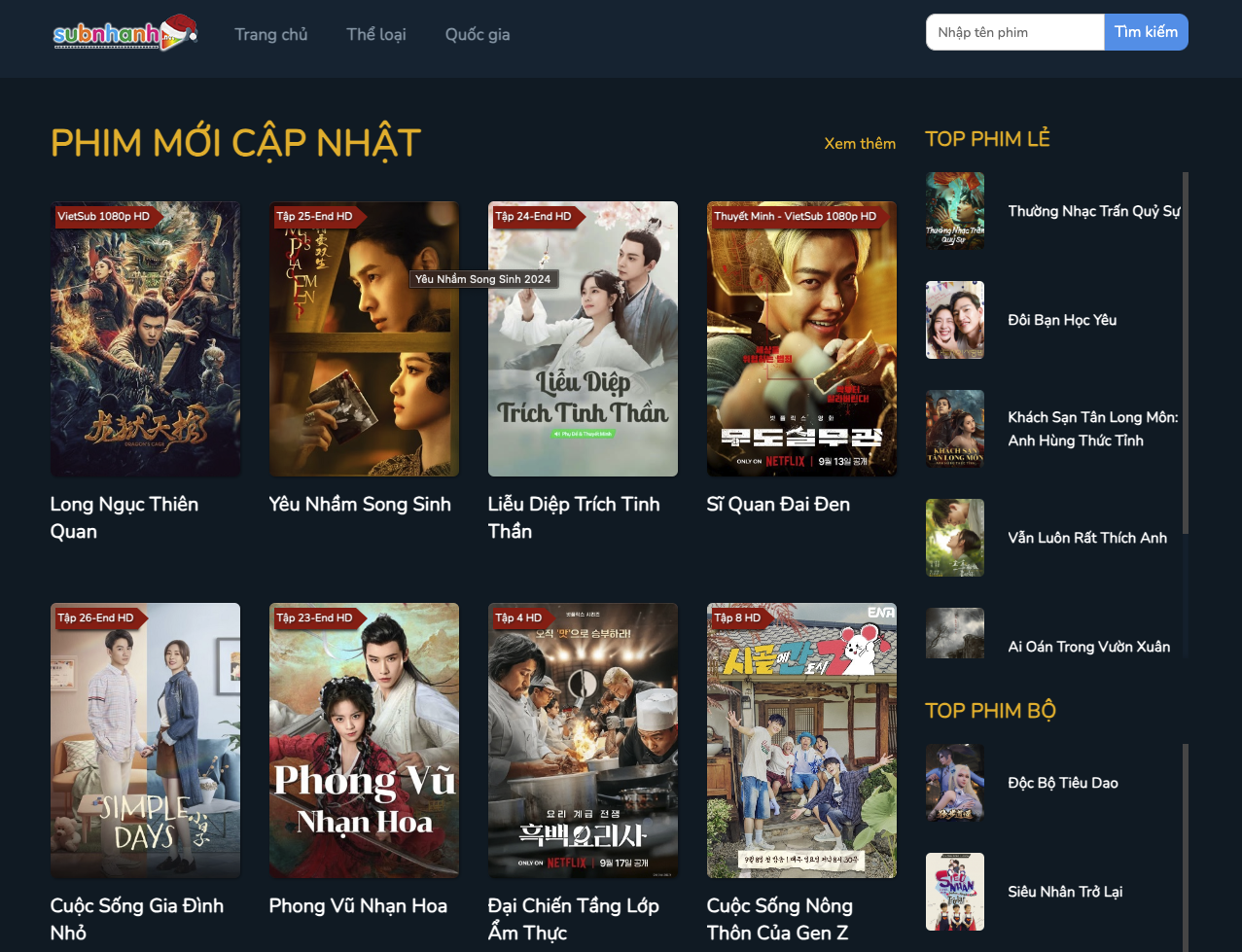Screen dimensions: 1242x952
Task: Click Khách Sạn Tân Long Môn: Anh Hùng Thức Tỉnh title
Action: 1093,429
